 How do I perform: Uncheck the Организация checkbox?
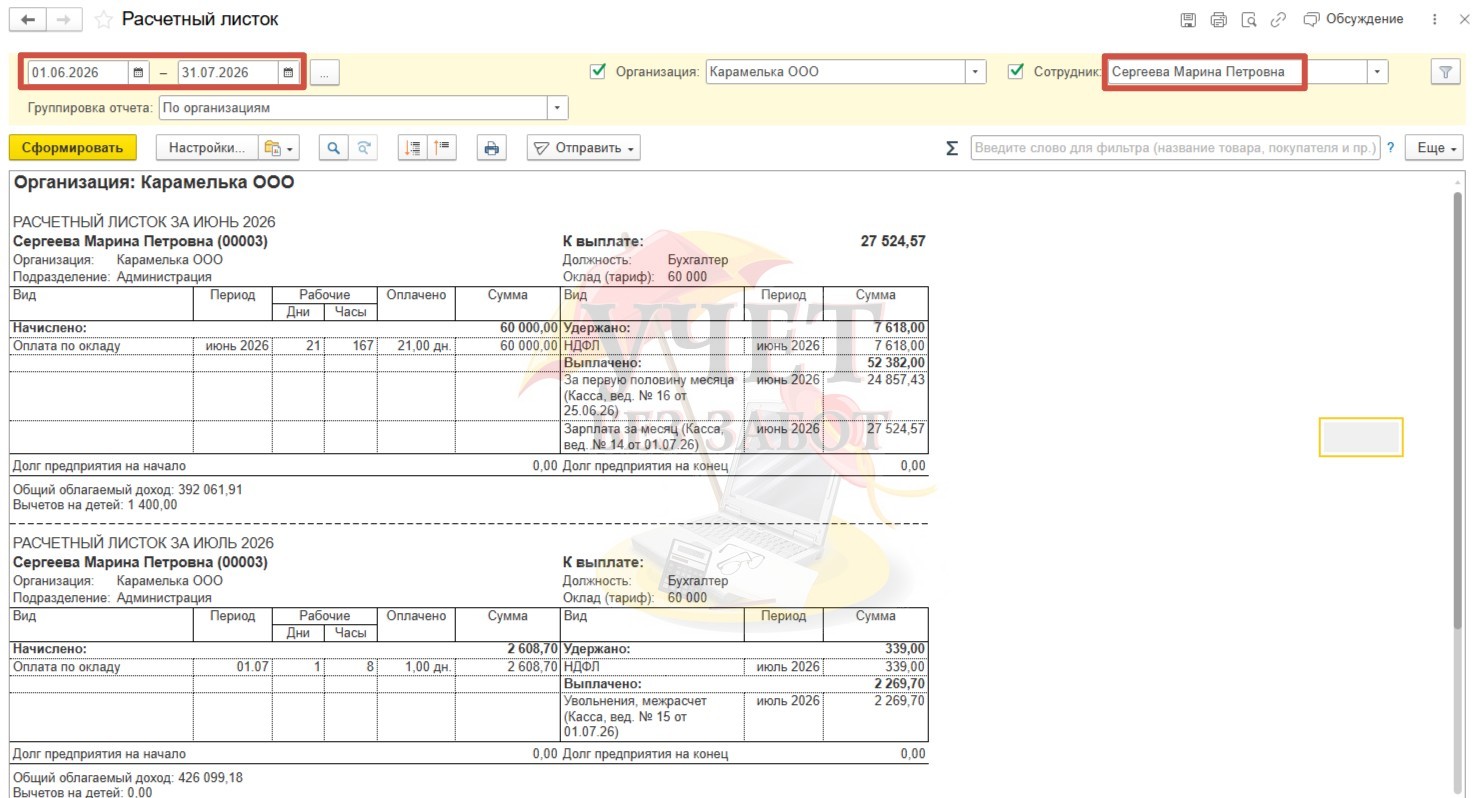point(599,72)
